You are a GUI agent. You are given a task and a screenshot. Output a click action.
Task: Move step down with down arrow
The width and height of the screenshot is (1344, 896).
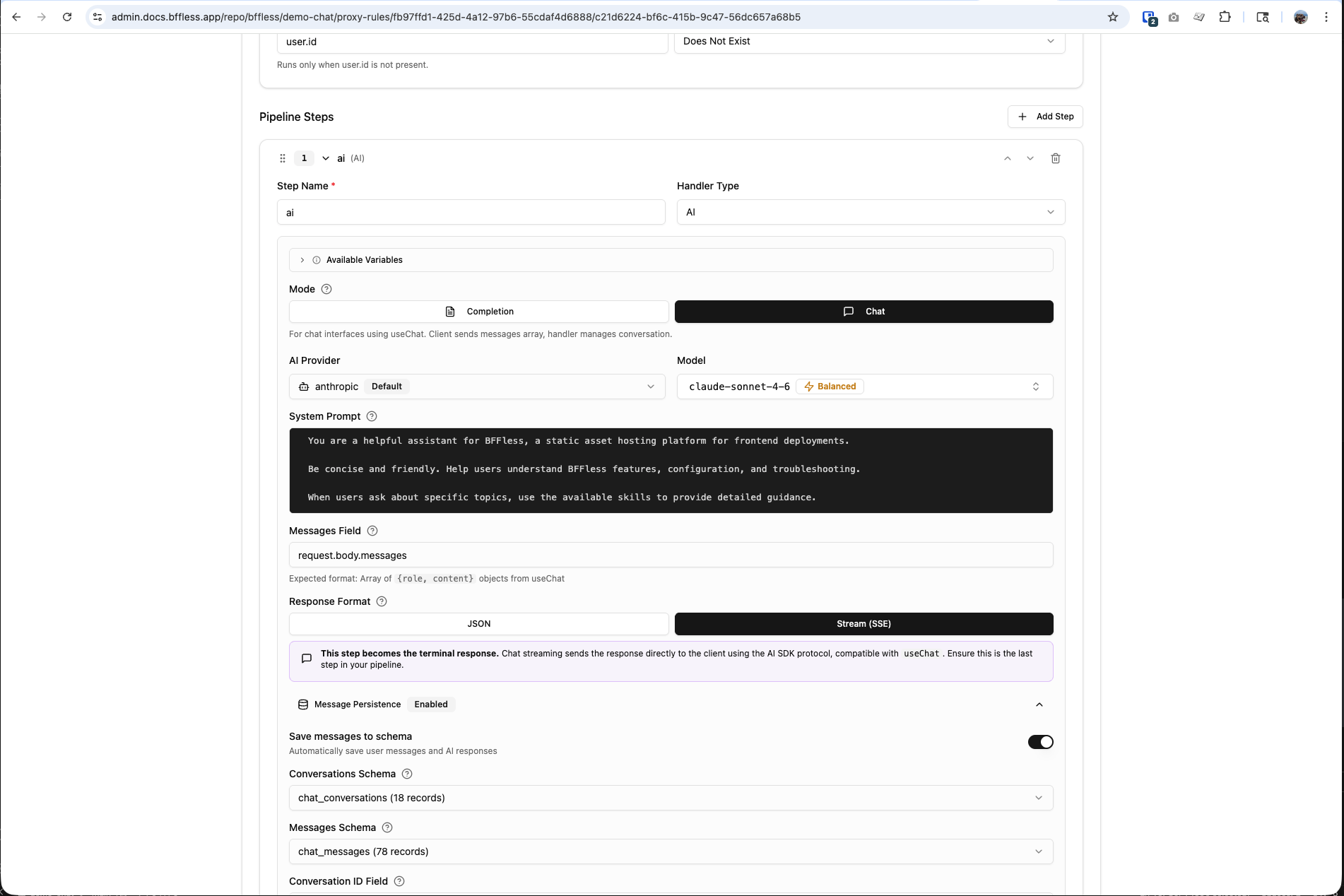(x=1030, y=158)
